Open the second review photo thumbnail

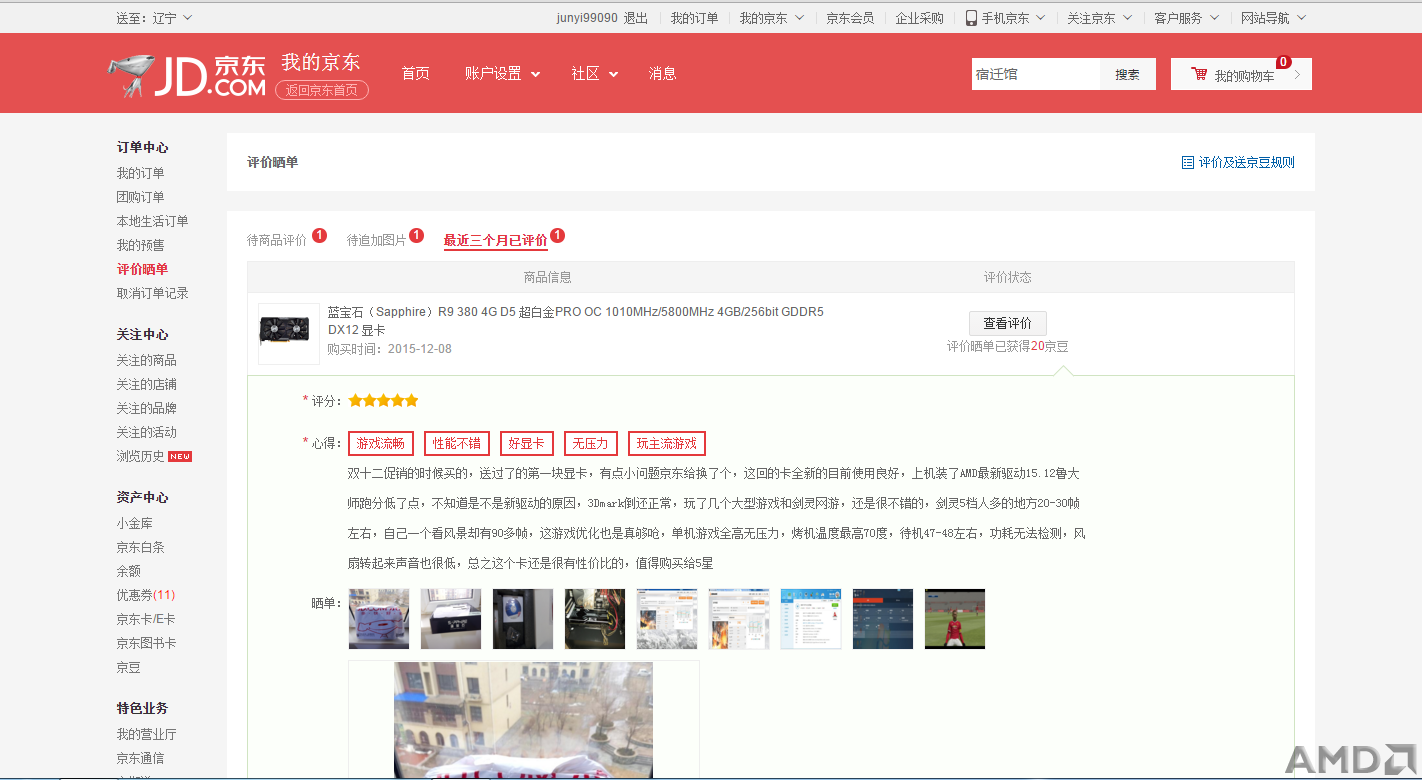pos(451,619)
